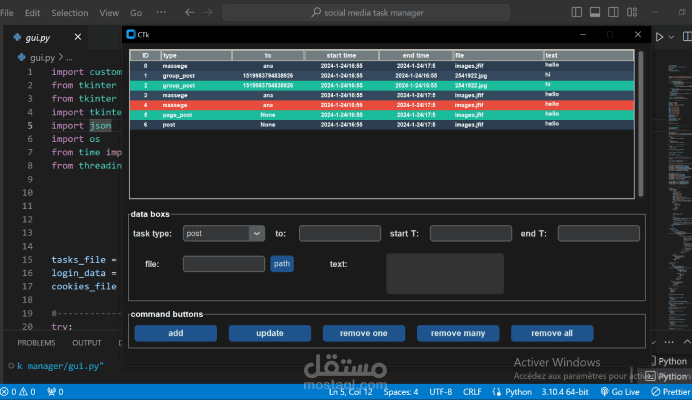692x400 pixels.
Task: Select the red row with ID 4
Action: pos(382,105)
